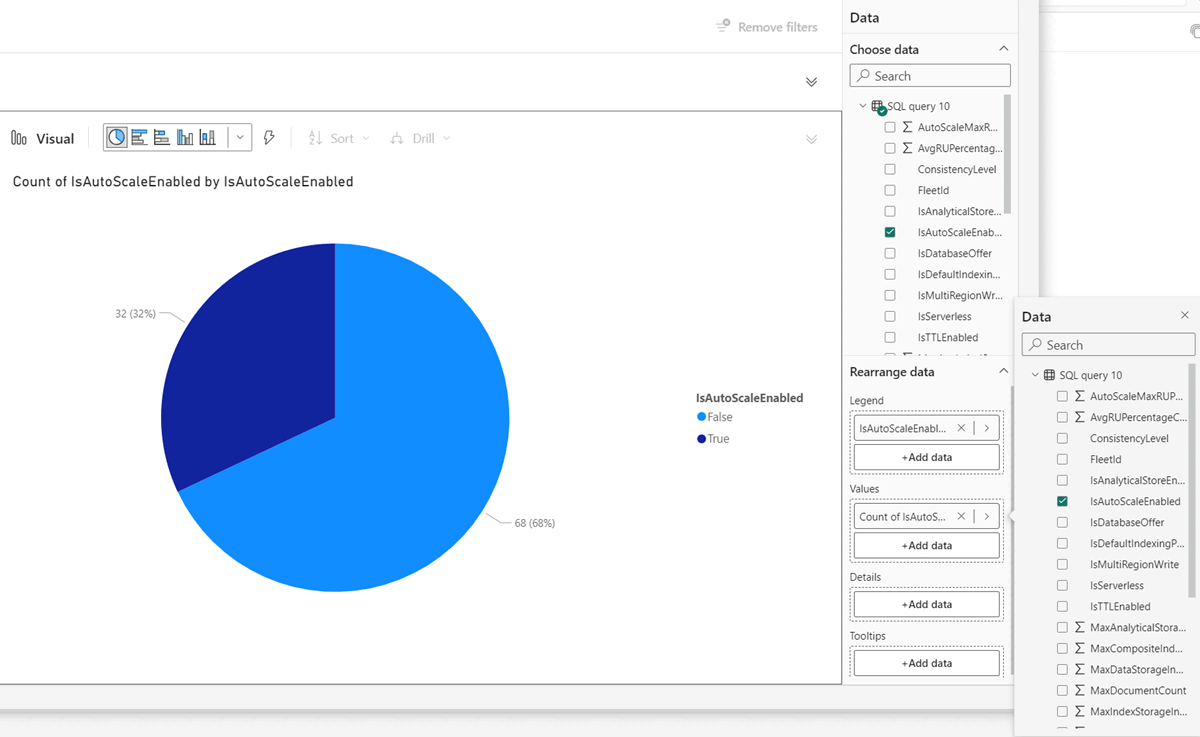The image size is (1200, 737).
Task: Uncheck the IsAutoScaleEnabled field
Action: click(889, 232)
